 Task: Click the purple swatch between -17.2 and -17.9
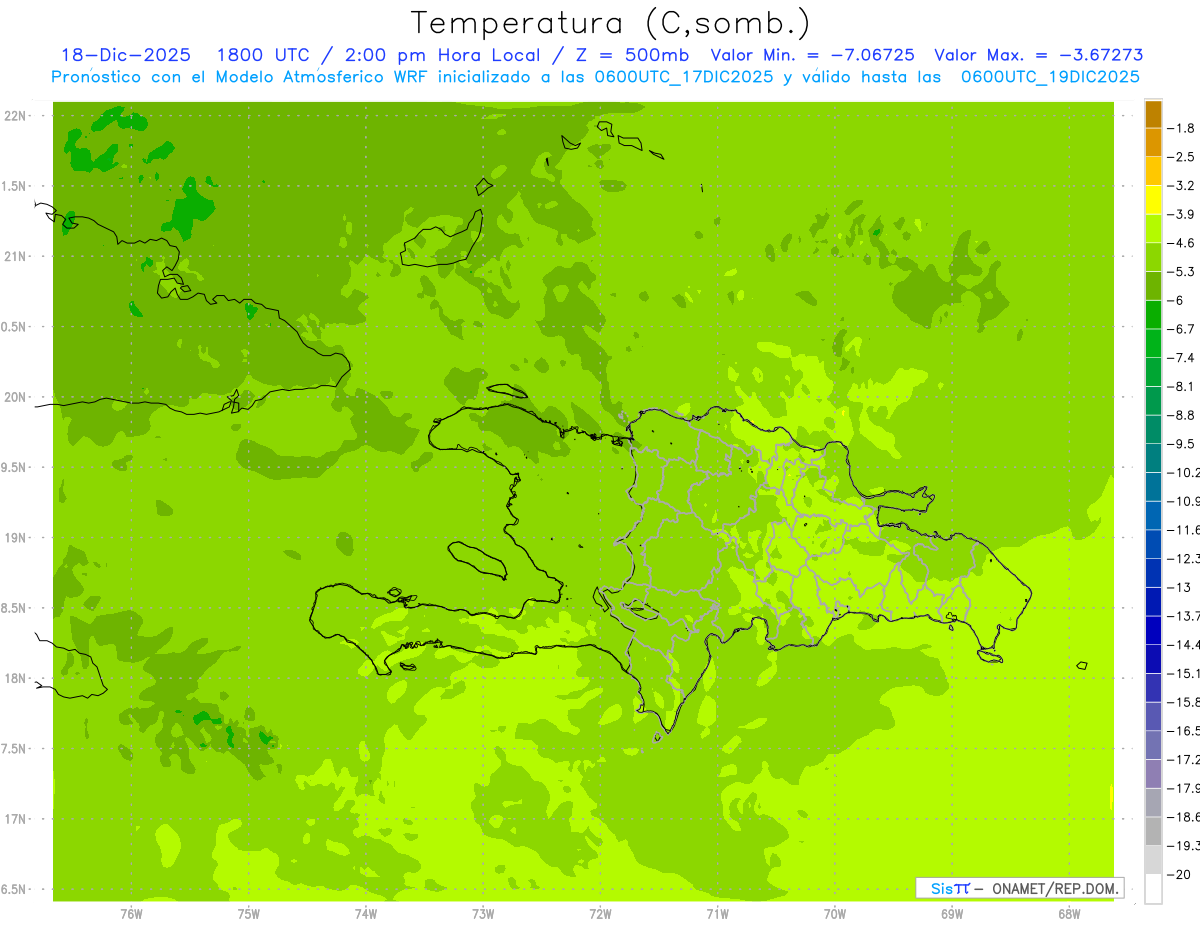coord(1153,774)
